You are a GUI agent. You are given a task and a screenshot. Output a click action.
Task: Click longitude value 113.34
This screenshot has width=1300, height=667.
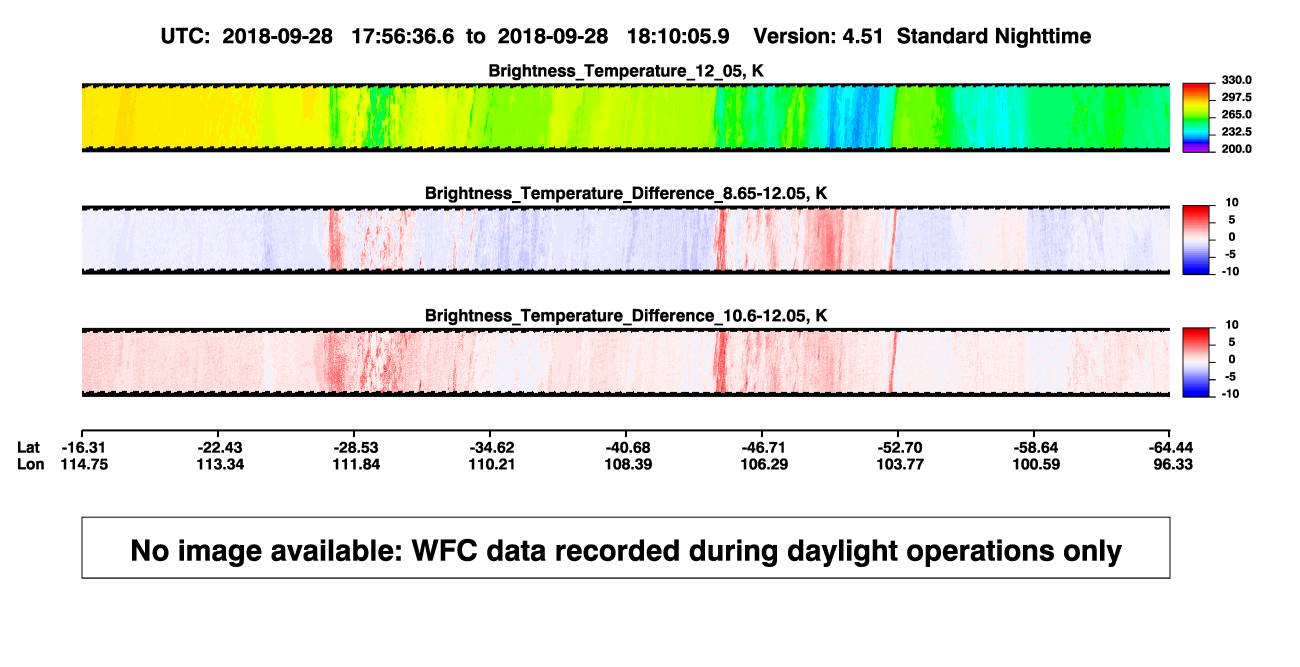[222, 464]
